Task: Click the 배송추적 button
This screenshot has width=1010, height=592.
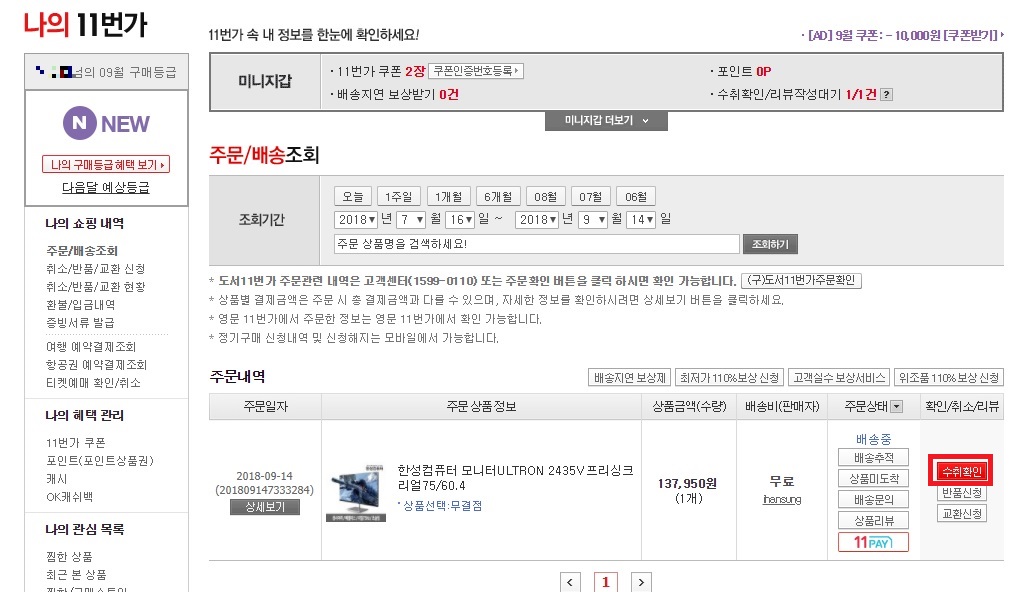Action: point(873,457)
